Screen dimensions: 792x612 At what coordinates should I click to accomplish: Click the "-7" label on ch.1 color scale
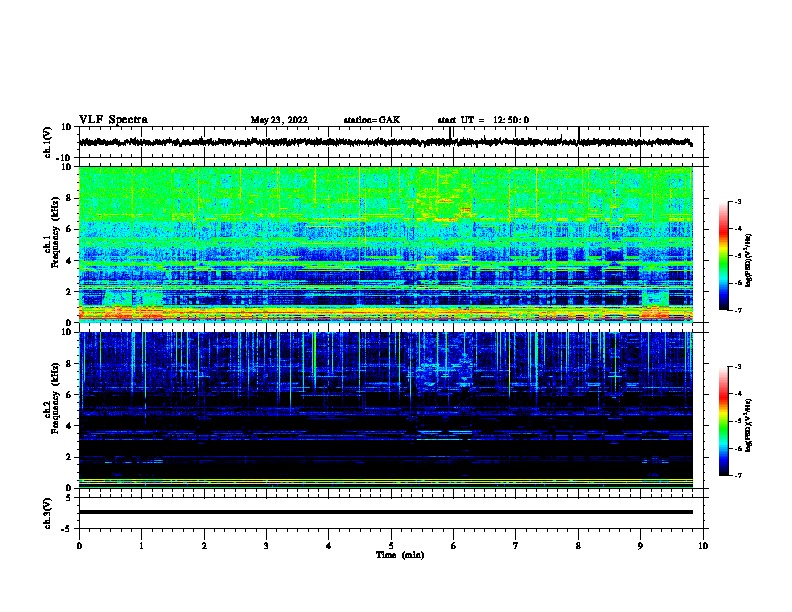pyautogui.click(x=737, y=310)
